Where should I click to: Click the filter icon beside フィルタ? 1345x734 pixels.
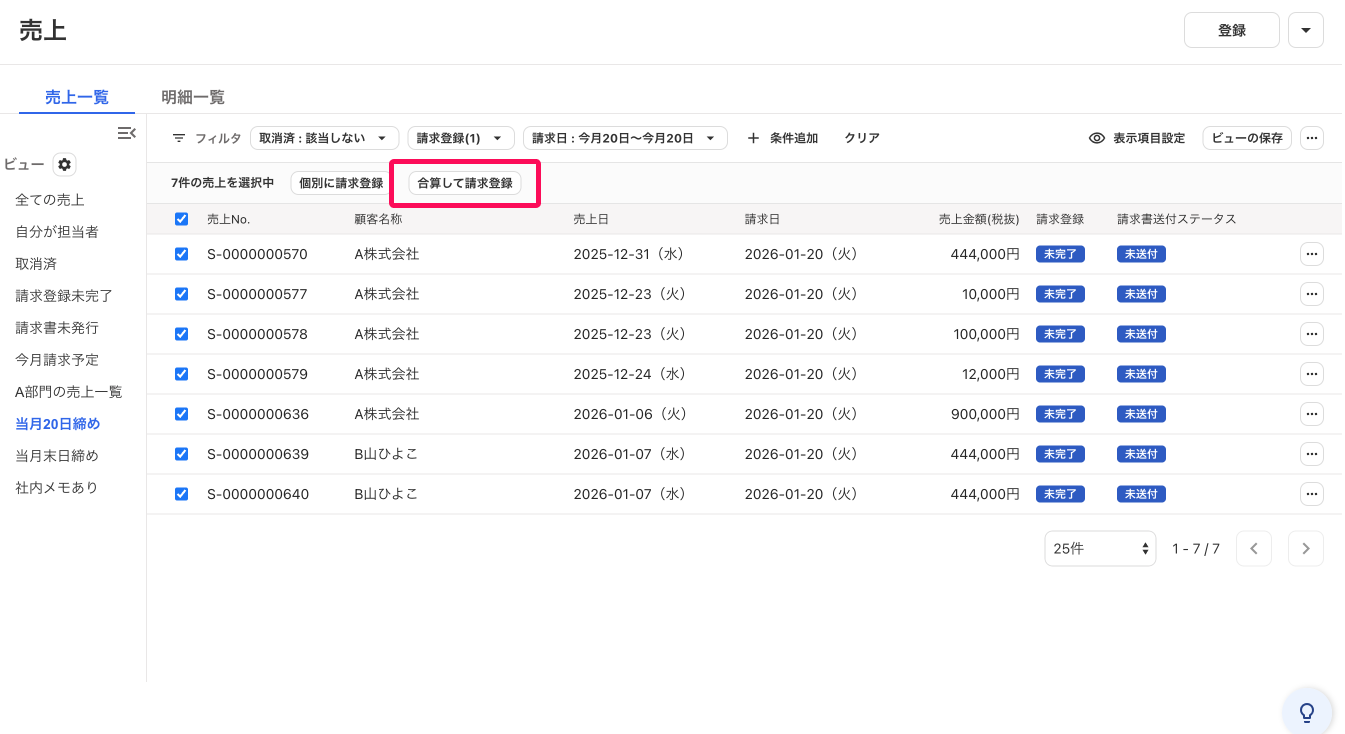click(179, 138)
